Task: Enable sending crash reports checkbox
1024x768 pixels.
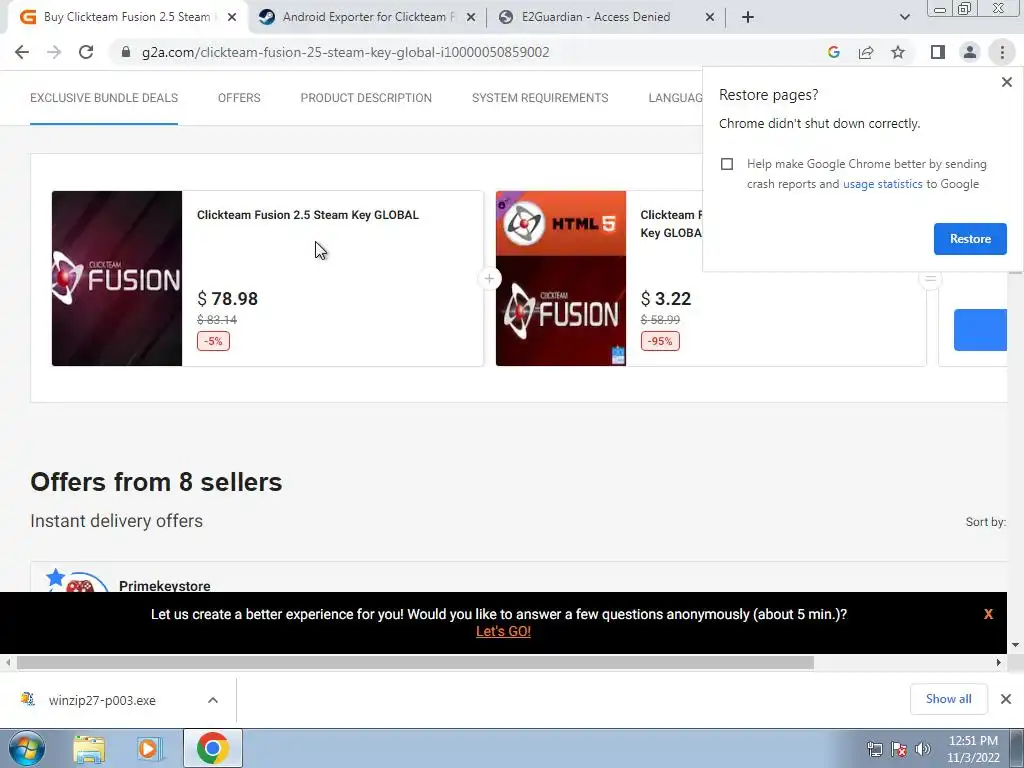Action: point(727,164)
